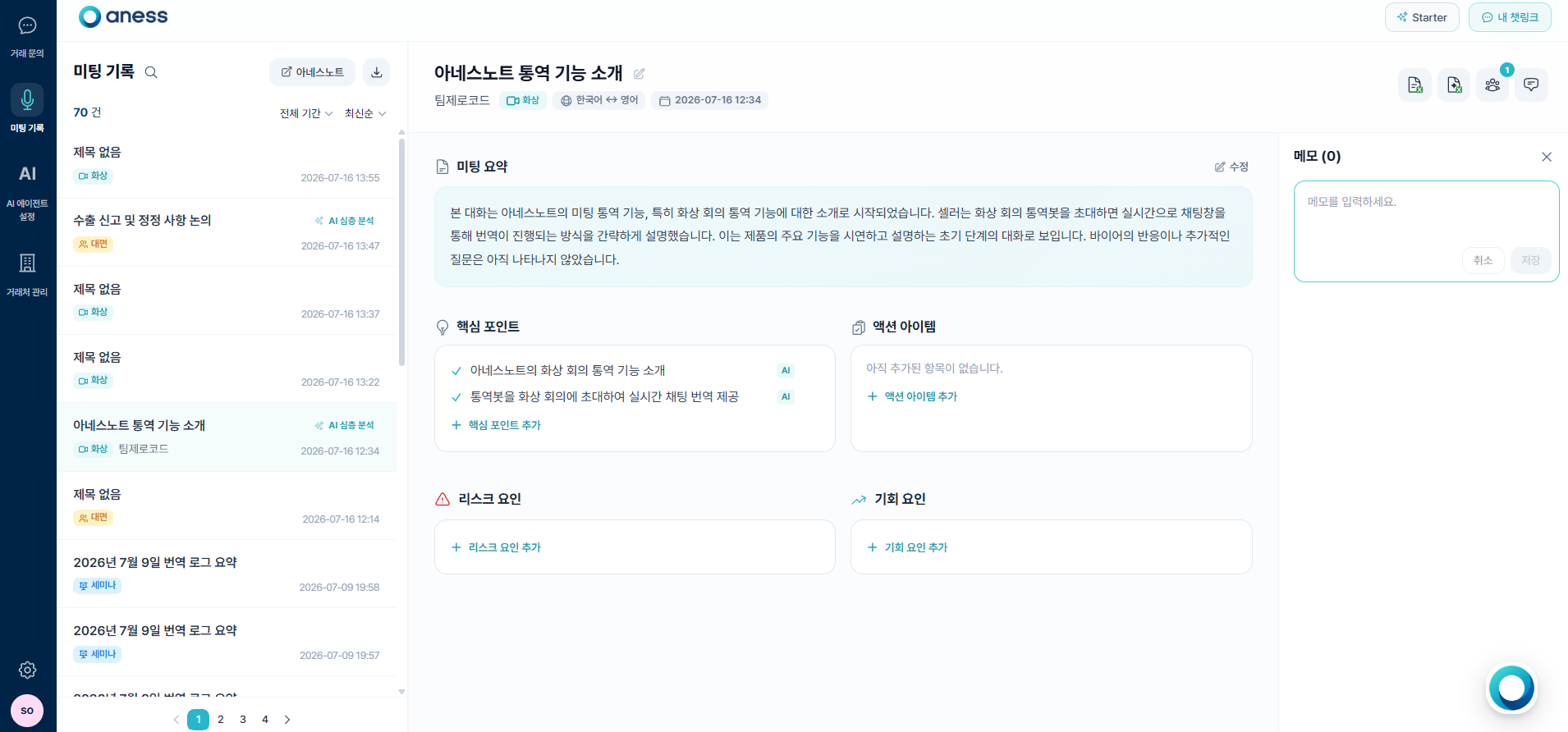Viewport: 1568px width, 732px height.
Task: Close the 메모 panel
Action: coord(1547,157)
